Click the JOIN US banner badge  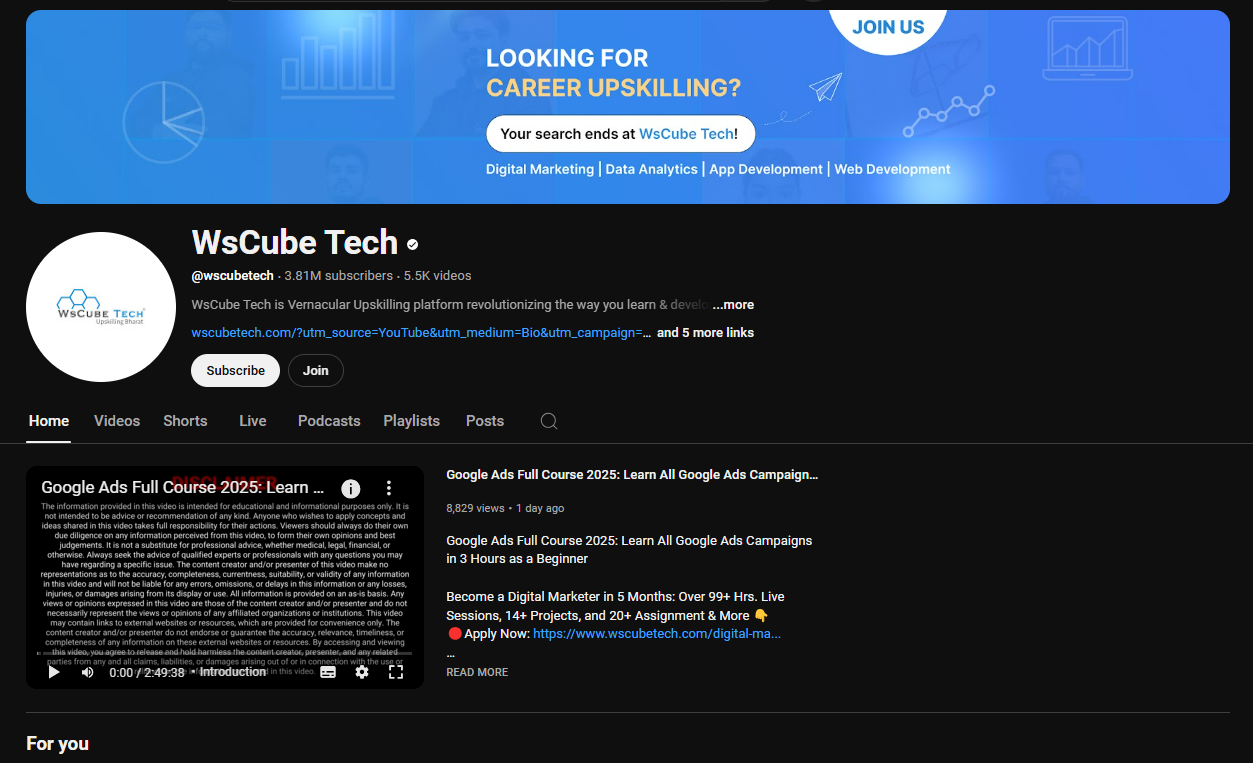click(x=888, y=27)
